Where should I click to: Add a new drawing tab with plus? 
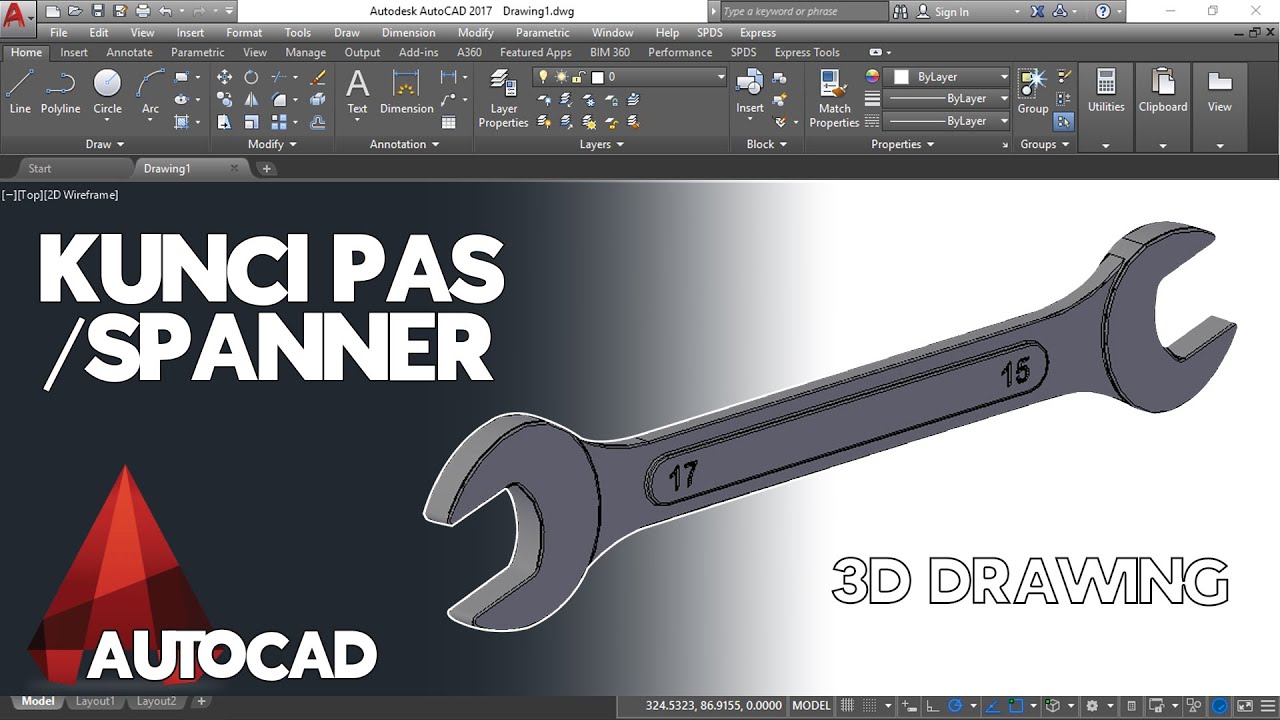tap(266, 168)
